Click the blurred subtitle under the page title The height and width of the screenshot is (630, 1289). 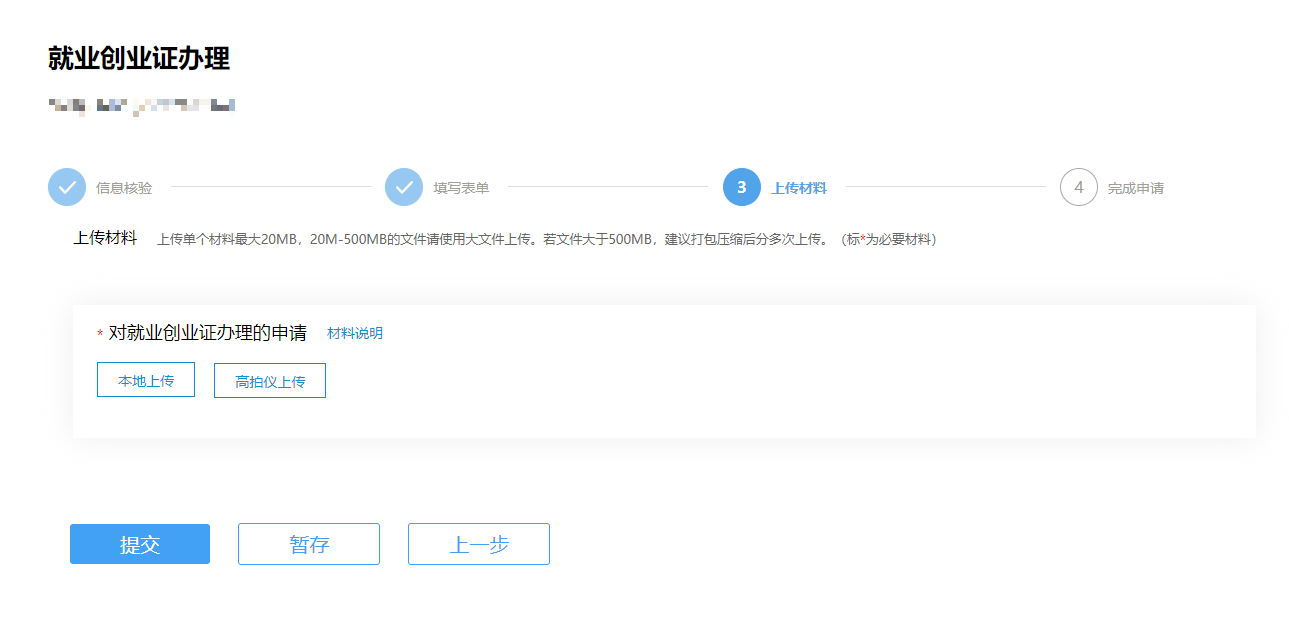[x=141, y=105]
